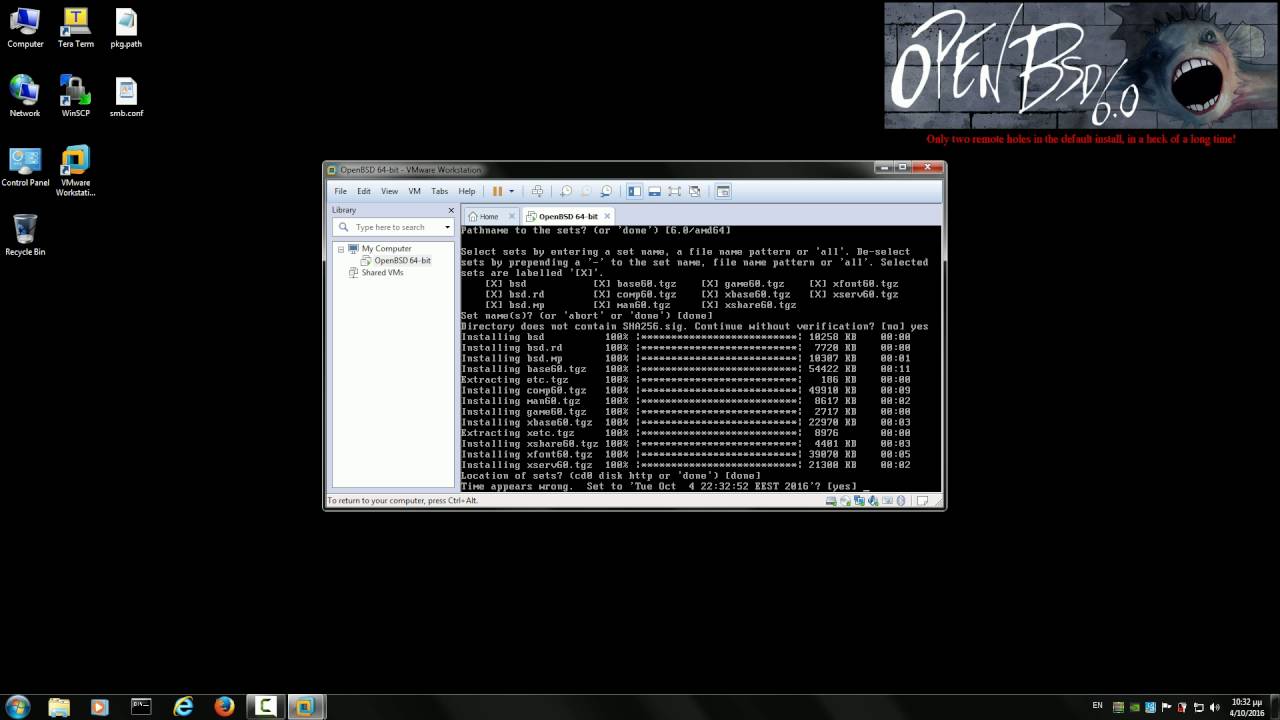Click inside the OpenBSD console screen
This screenshot has width=1280, height=720.
[700, 358]
